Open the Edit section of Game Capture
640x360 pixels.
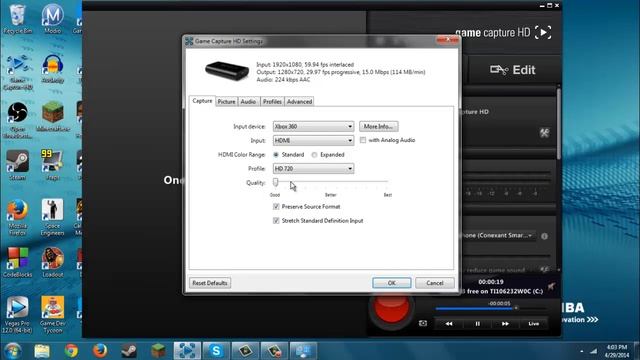click(x=513, y=70)
